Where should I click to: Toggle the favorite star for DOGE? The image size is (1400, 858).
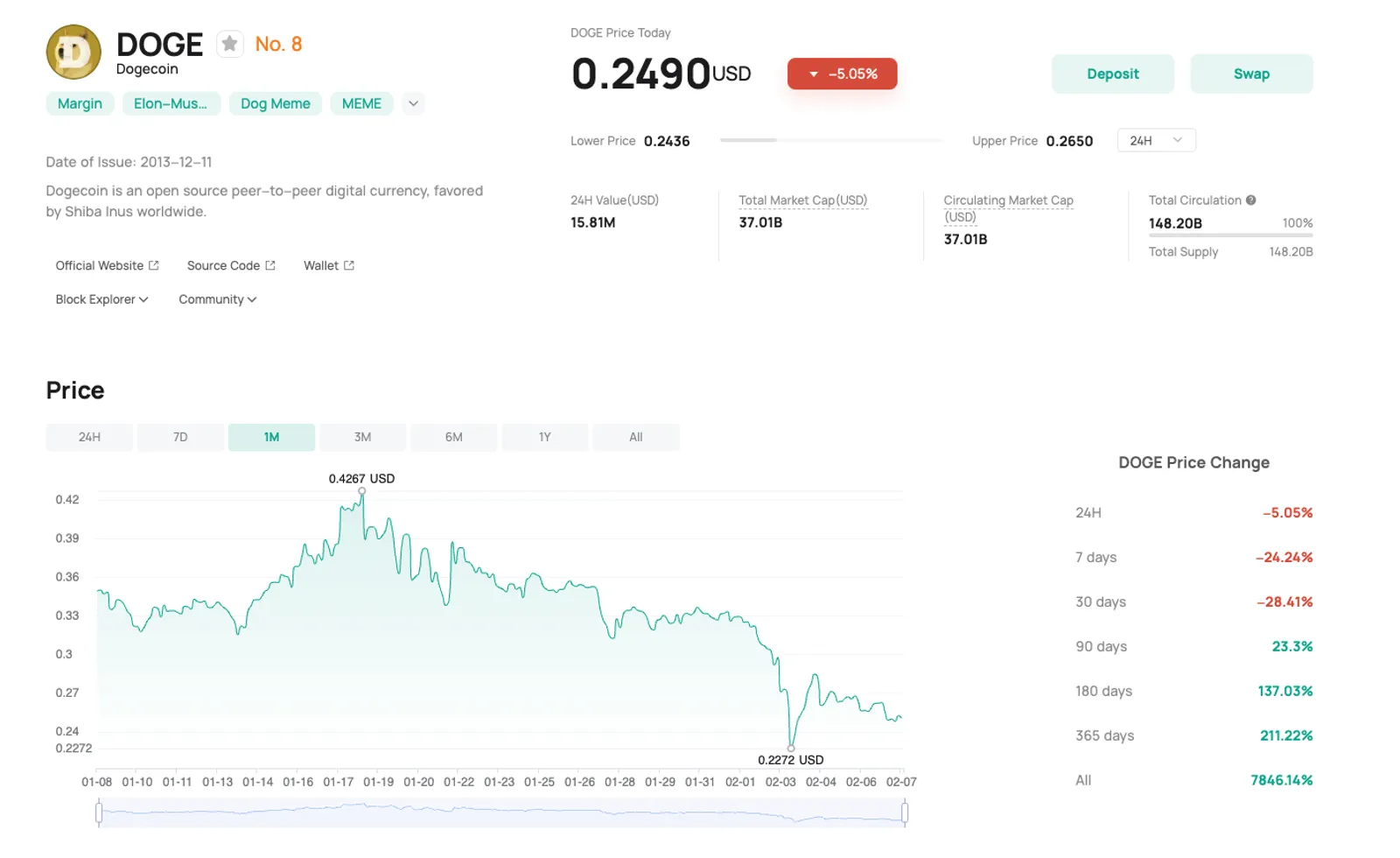click(229, 44)
